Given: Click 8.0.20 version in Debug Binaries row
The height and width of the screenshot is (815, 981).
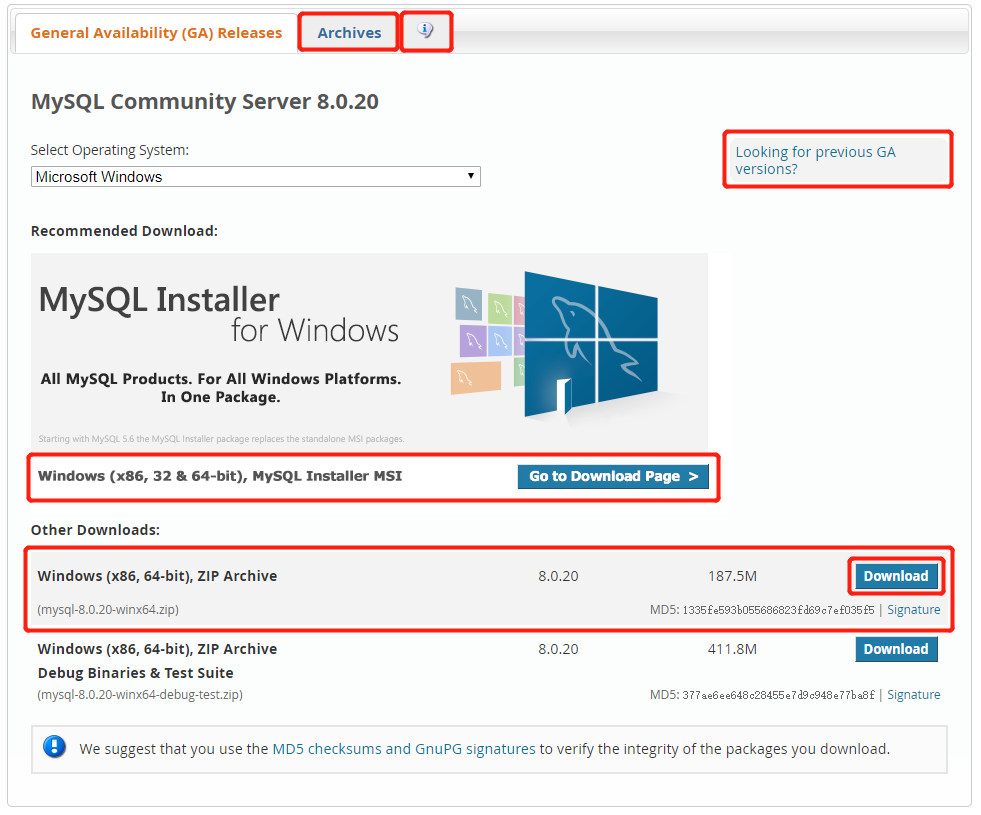Looking at the screenshot, I should point(558,649).
